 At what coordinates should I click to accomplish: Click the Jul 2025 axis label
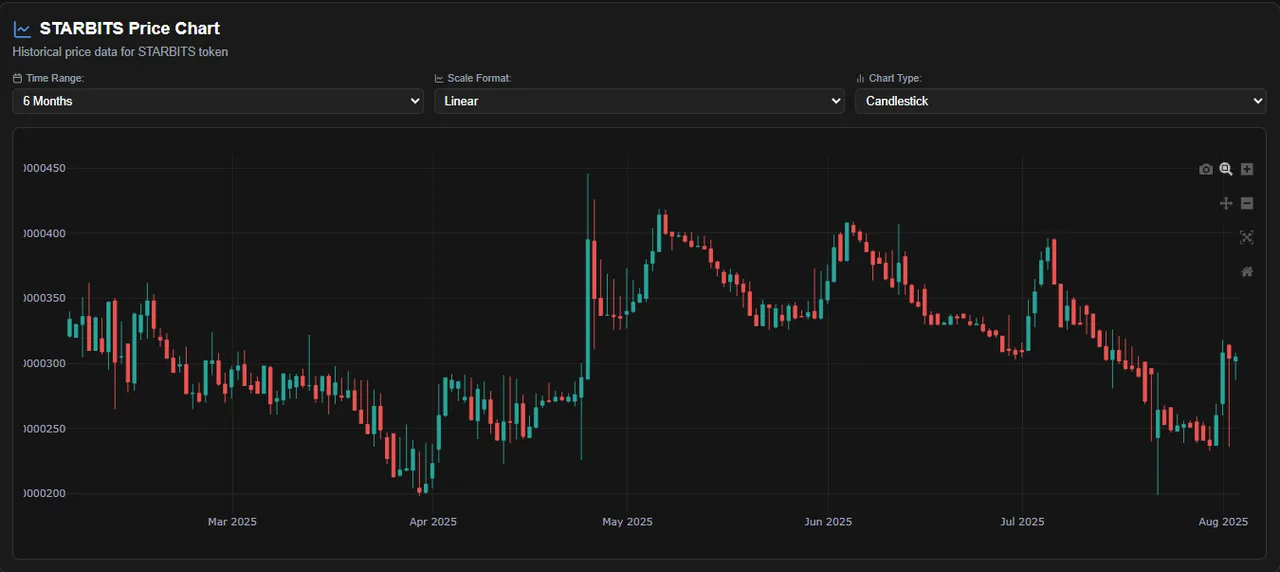pyautogui.click(x=1023, y=522)
